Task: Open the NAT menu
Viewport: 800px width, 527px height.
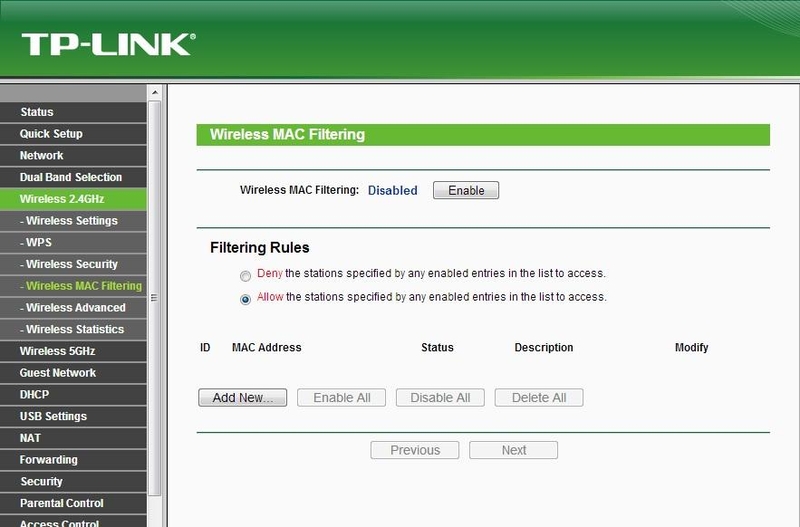Action: (73, 438)
